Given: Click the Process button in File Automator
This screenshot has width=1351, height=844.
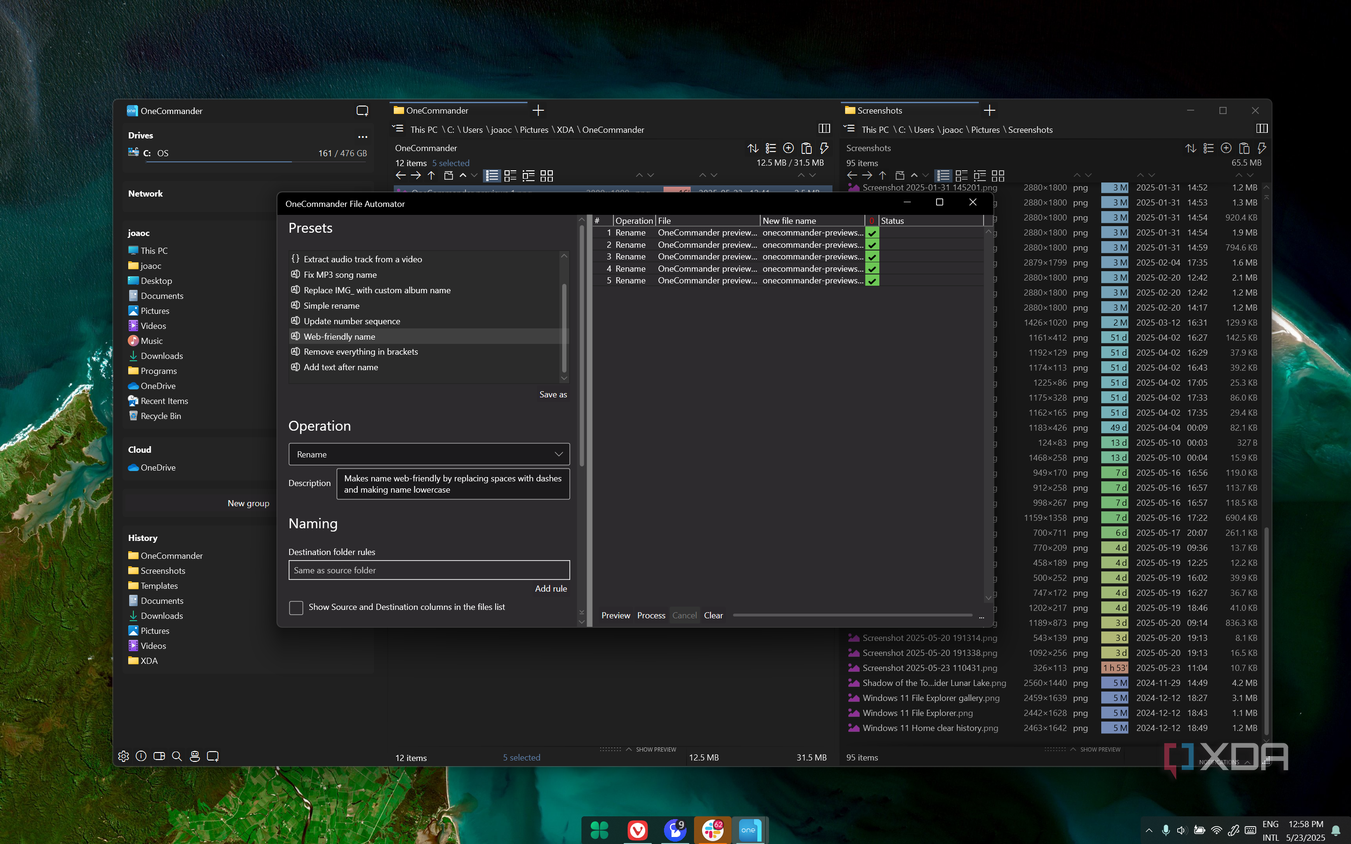Looking at the screenshot, I should [651, 616].
